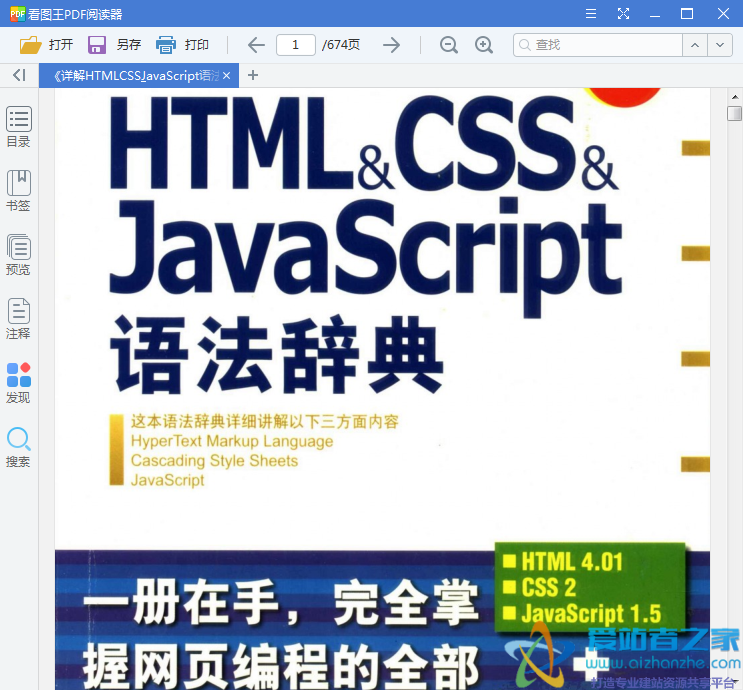Go to previous page with left arrow
Screen dimensions: 743x690
click(256, 45)
